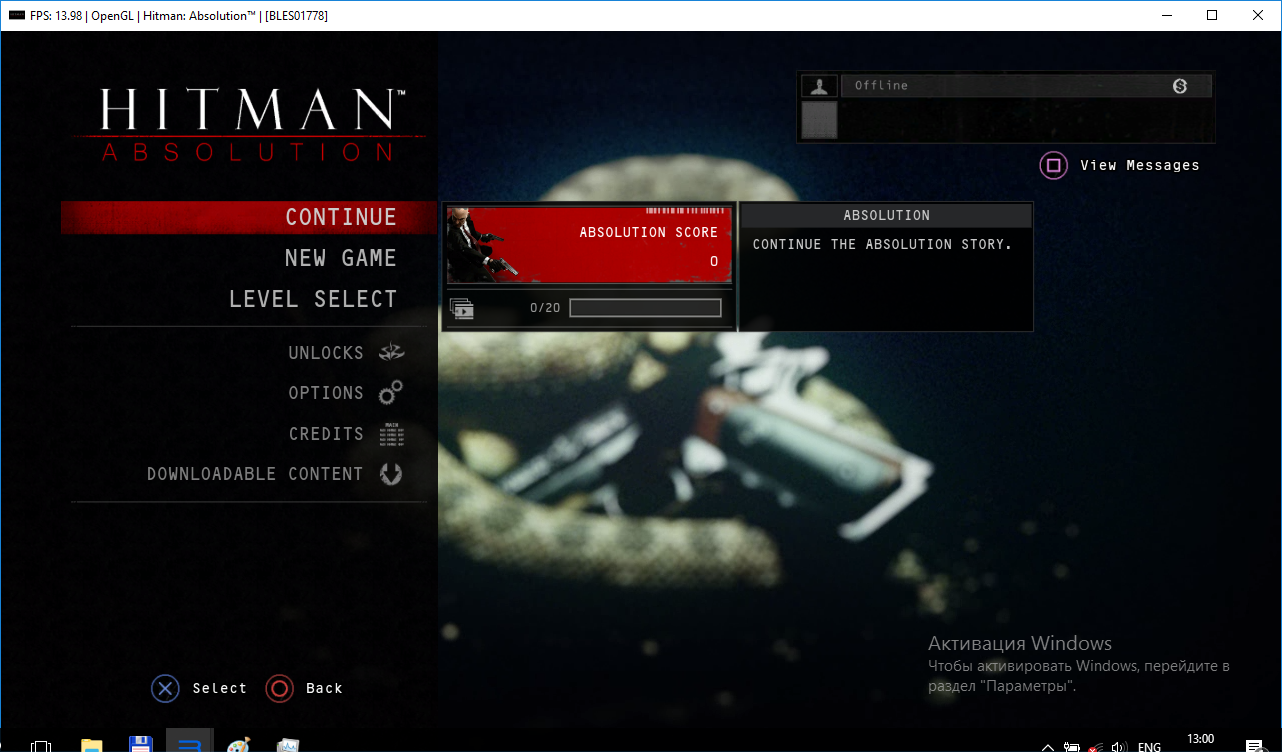Click the Options gears icon
This screenshot has width=1282, height=752.
(391, 393)
